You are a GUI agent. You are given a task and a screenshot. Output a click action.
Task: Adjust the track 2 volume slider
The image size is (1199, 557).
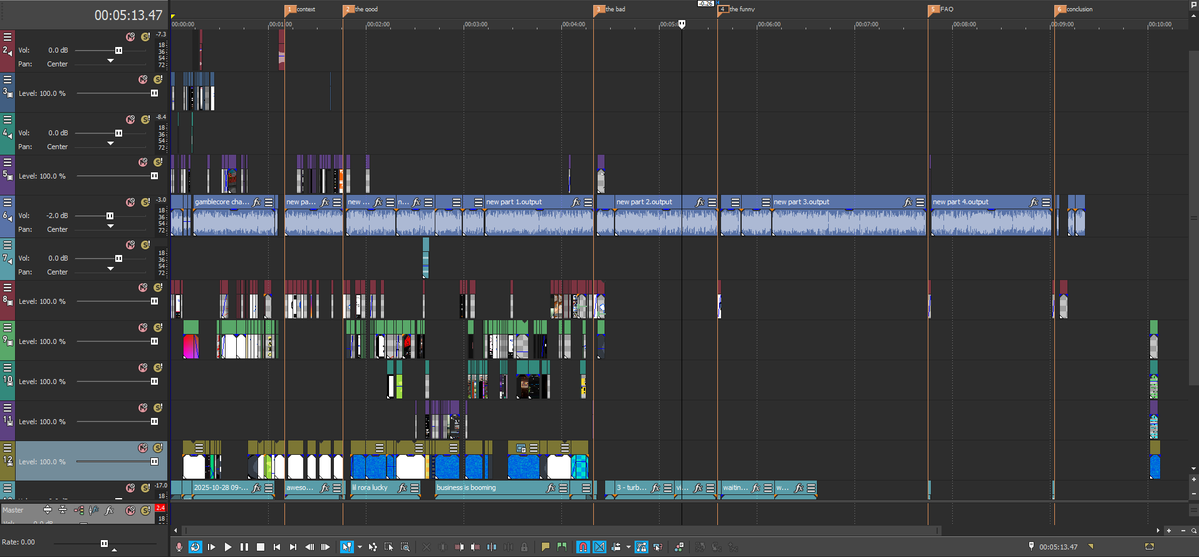point(119,50)
